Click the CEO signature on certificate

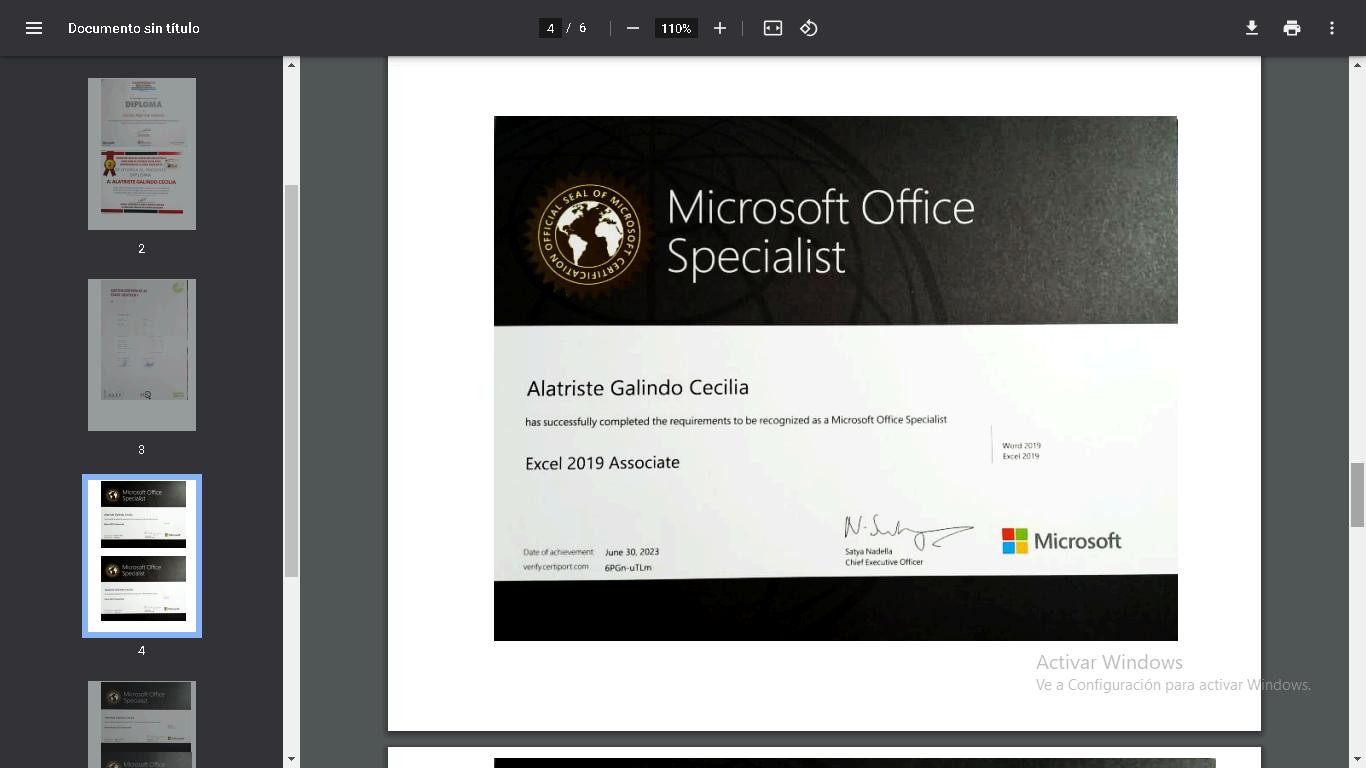pos(908,530)
